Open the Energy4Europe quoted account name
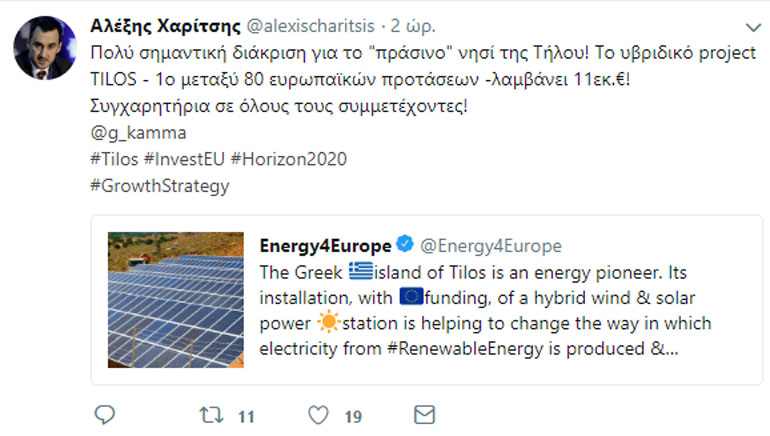770x436 pixels. coord(325,246)
